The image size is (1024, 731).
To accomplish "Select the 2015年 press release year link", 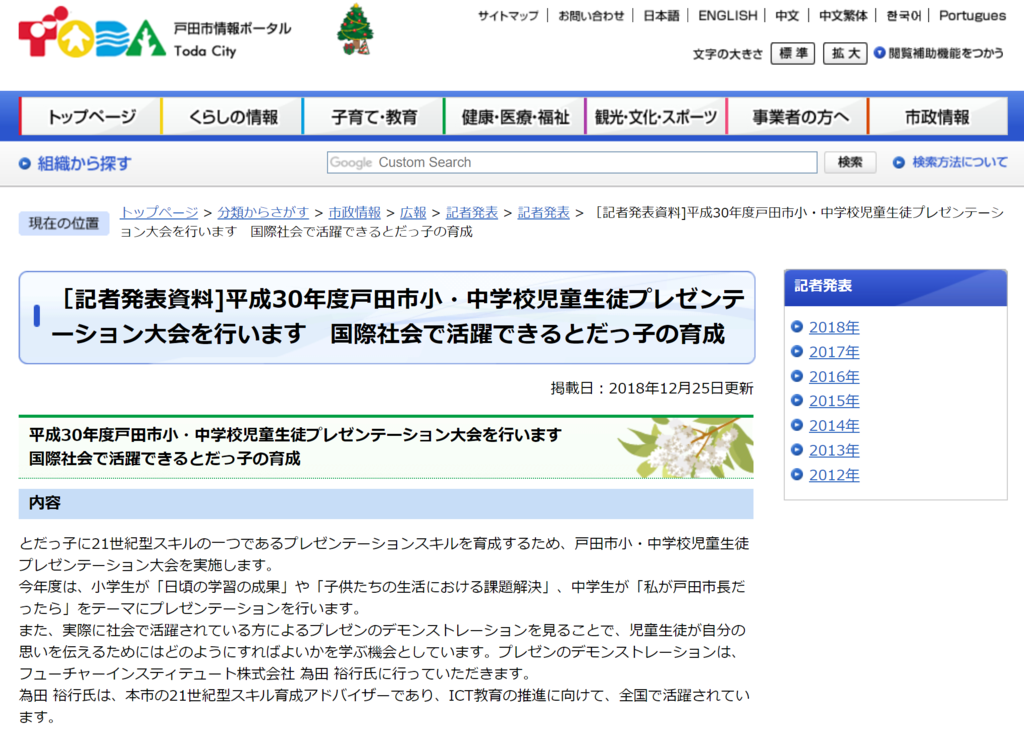I will 833,401.
